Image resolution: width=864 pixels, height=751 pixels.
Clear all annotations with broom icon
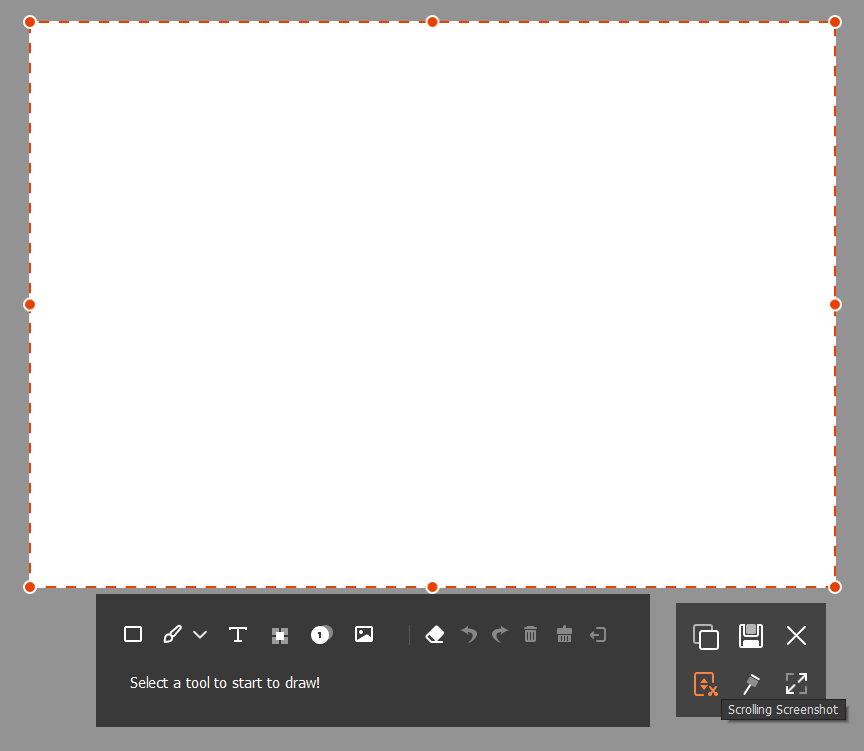pos(564,634)
